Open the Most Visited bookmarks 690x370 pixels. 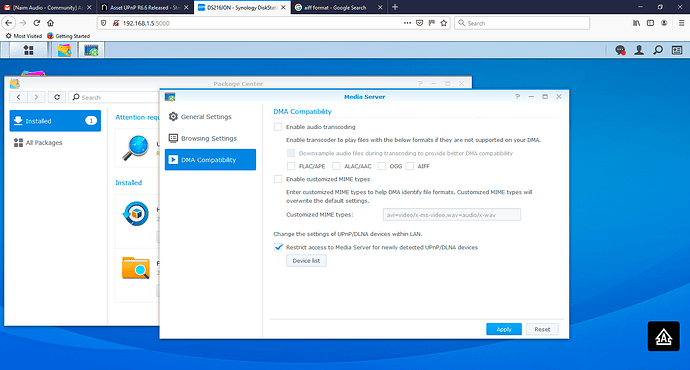pyautogui.click(x=24, y=36)
